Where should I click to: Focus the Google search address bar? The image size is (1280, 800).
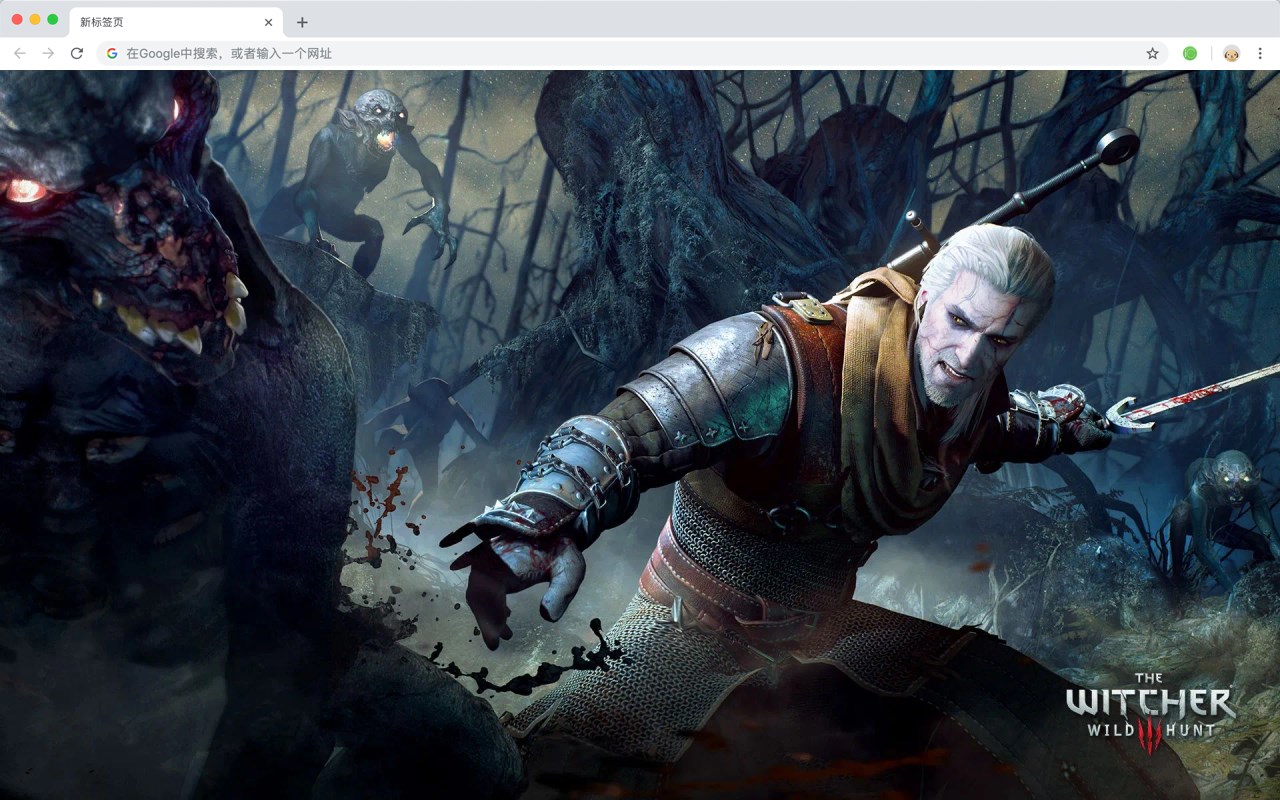632,53
